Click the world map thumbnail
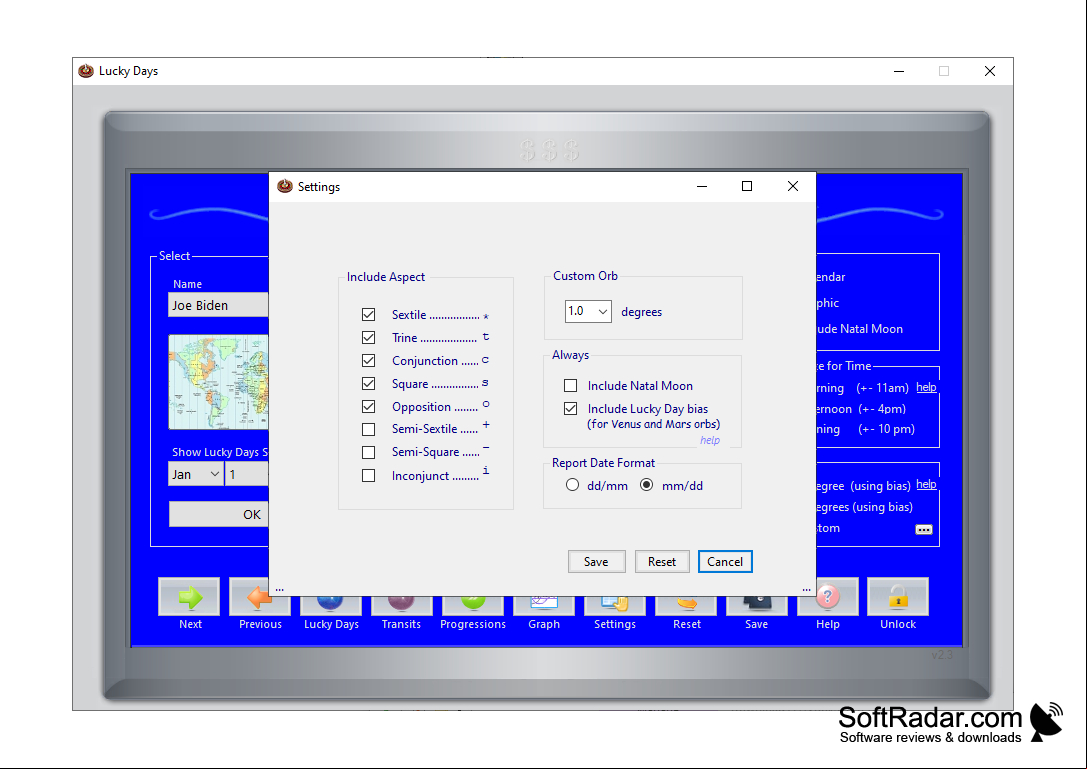Image resolution: width=1087 pixels, height=769 pixels. click(218, 382)
